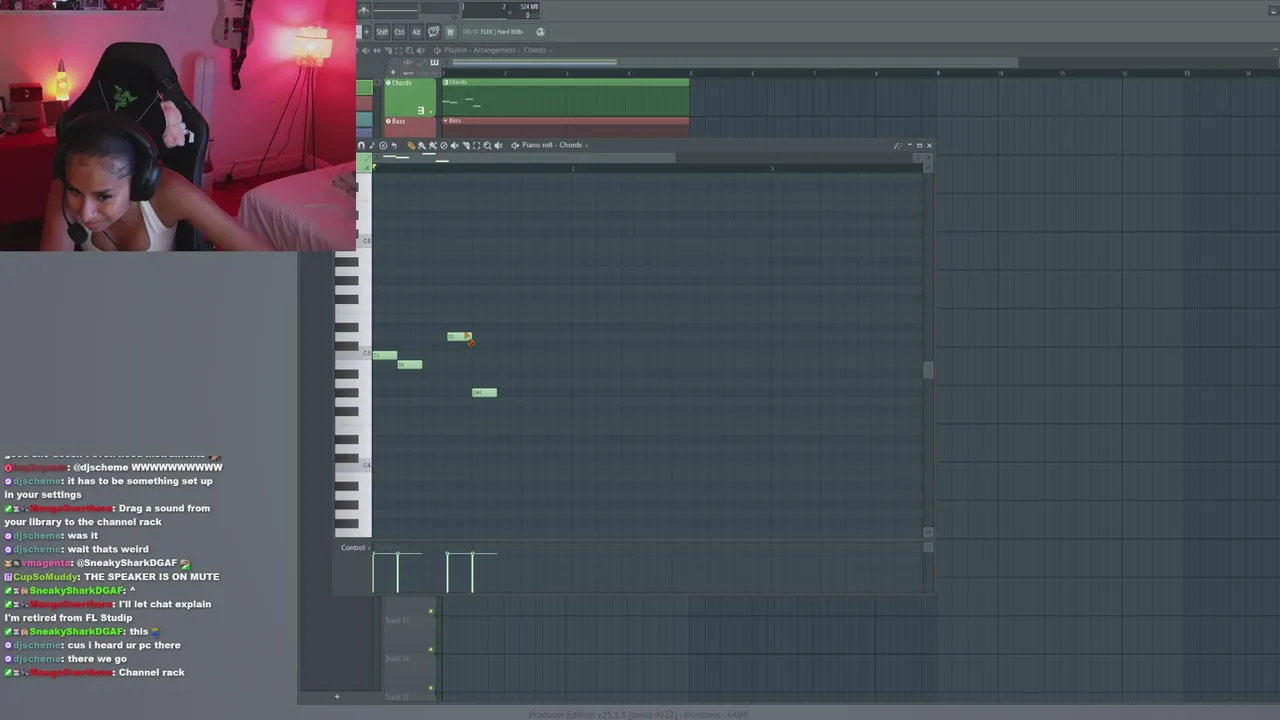Open the shopping cart content library icon

450,32
